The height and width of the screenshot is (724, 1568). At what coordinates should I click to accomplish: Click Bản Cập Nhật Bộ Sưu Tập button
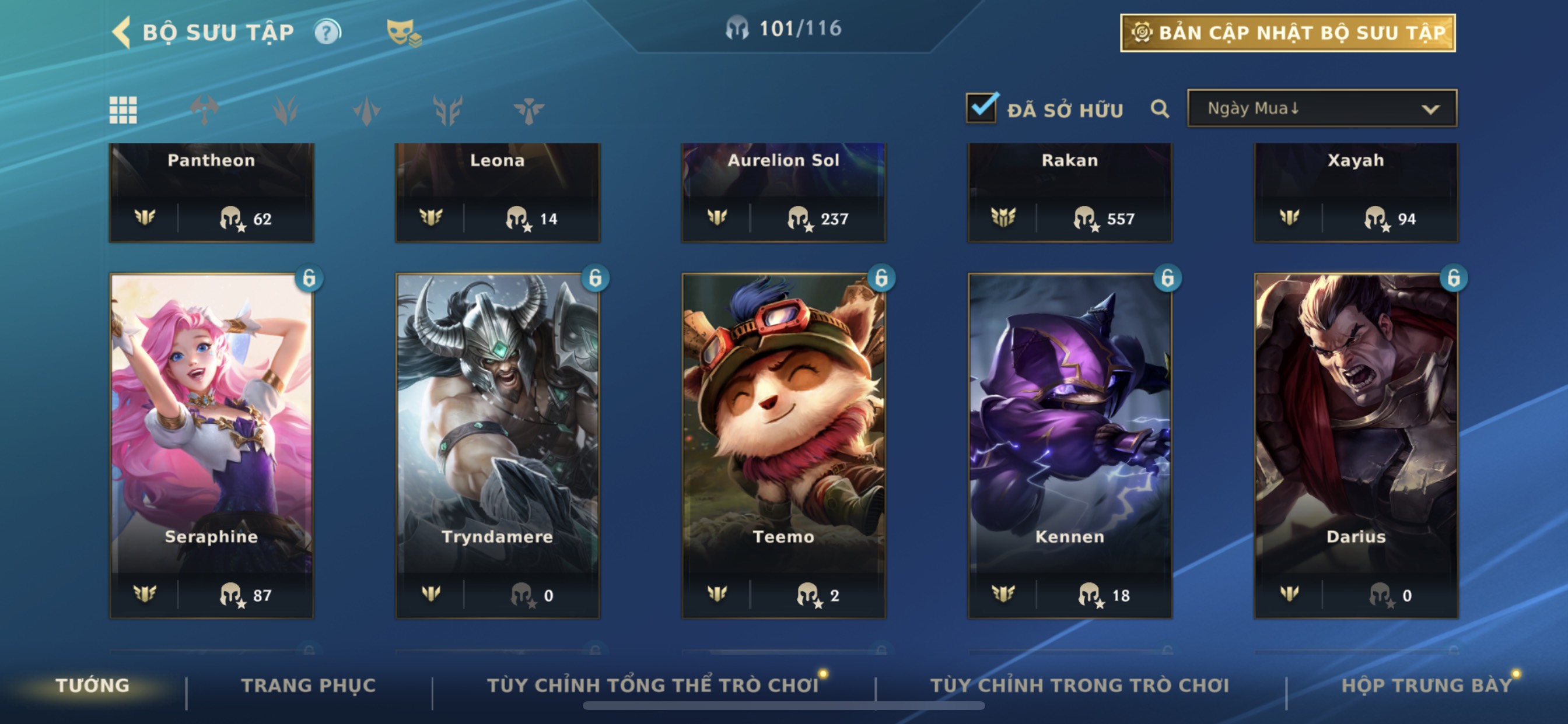[1287, 32]
